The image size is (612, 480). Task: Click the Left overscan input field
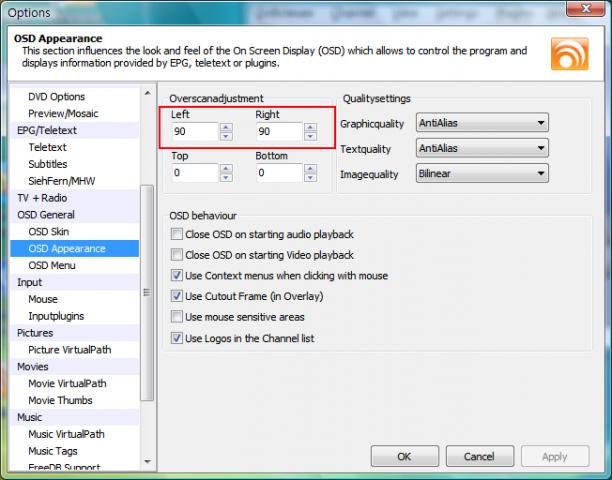pyautogui.click(x=195, y=132)
